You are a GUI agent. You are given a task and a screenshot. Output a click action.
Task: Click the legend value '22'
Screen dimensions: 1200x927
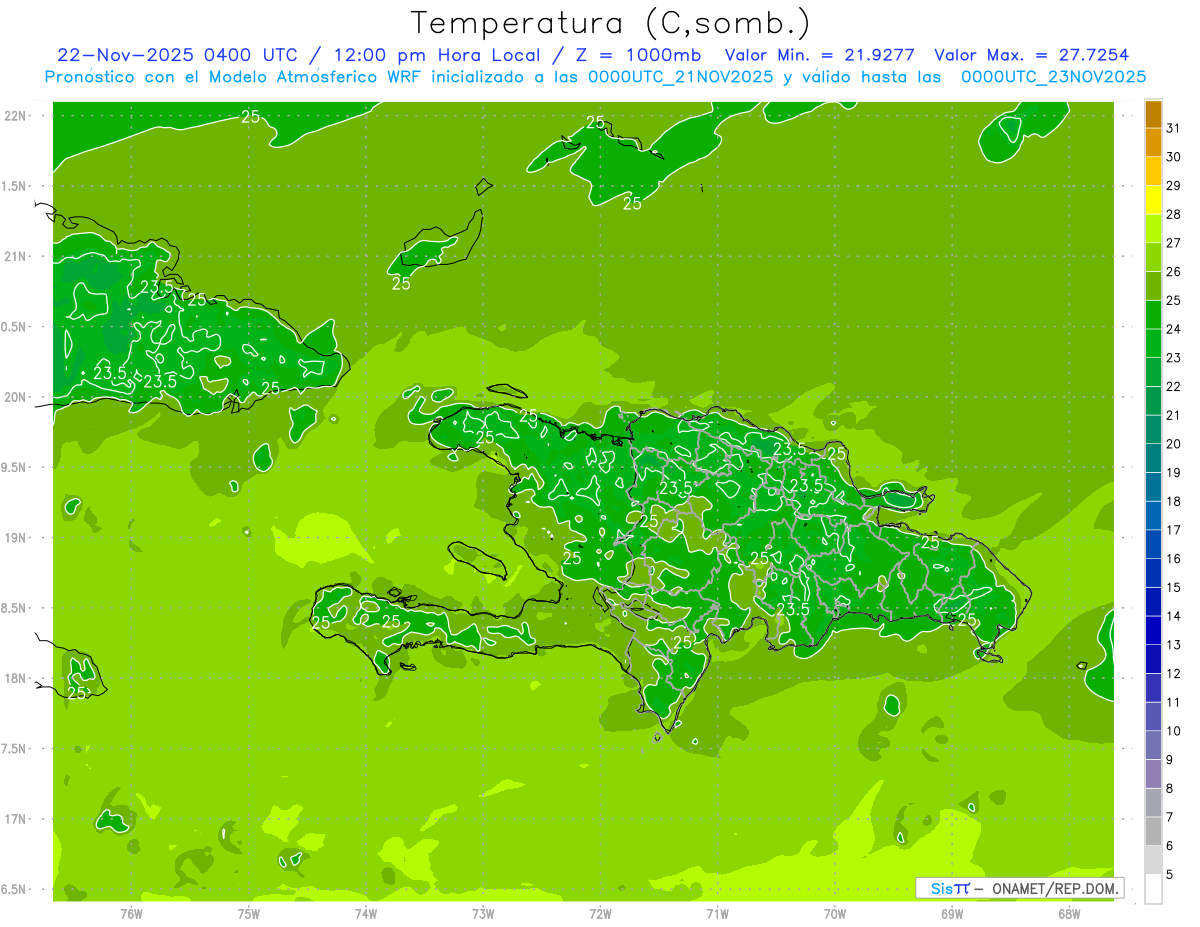(x=1174, y=386)
